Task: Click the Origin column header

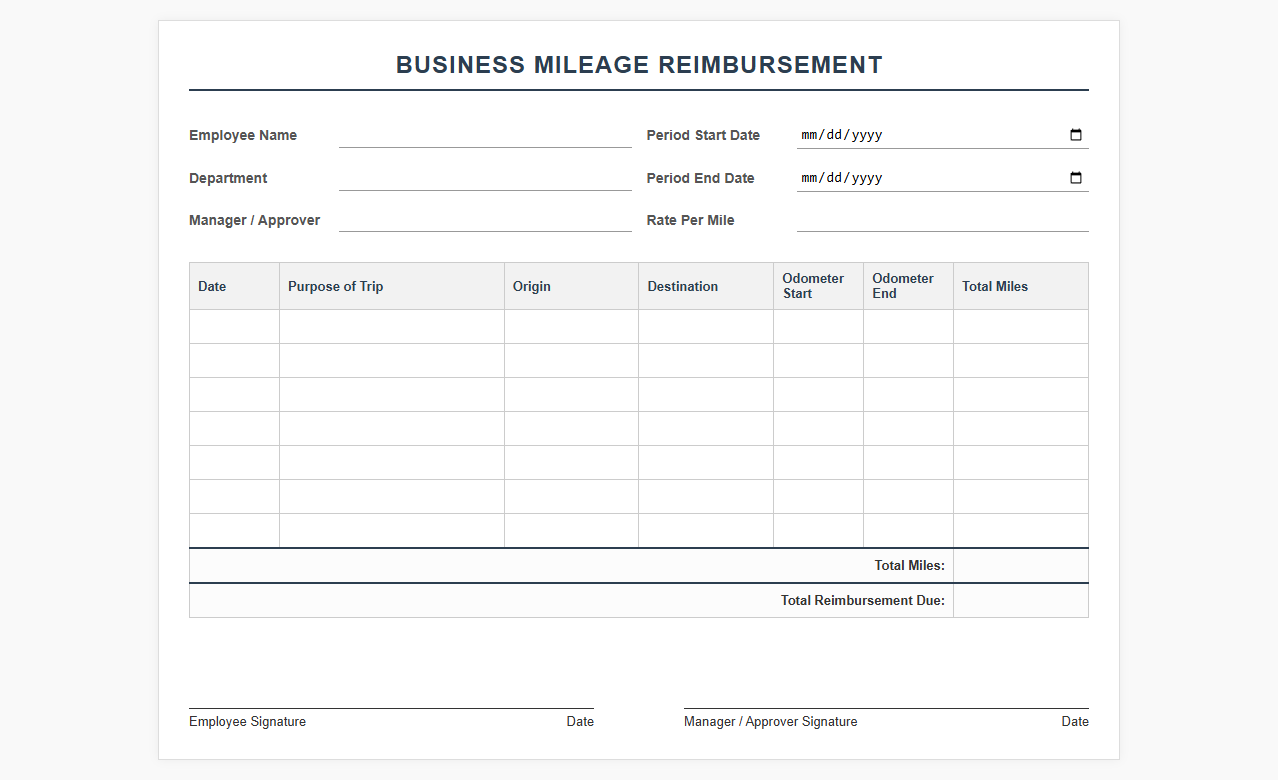Action: [571, 286]
